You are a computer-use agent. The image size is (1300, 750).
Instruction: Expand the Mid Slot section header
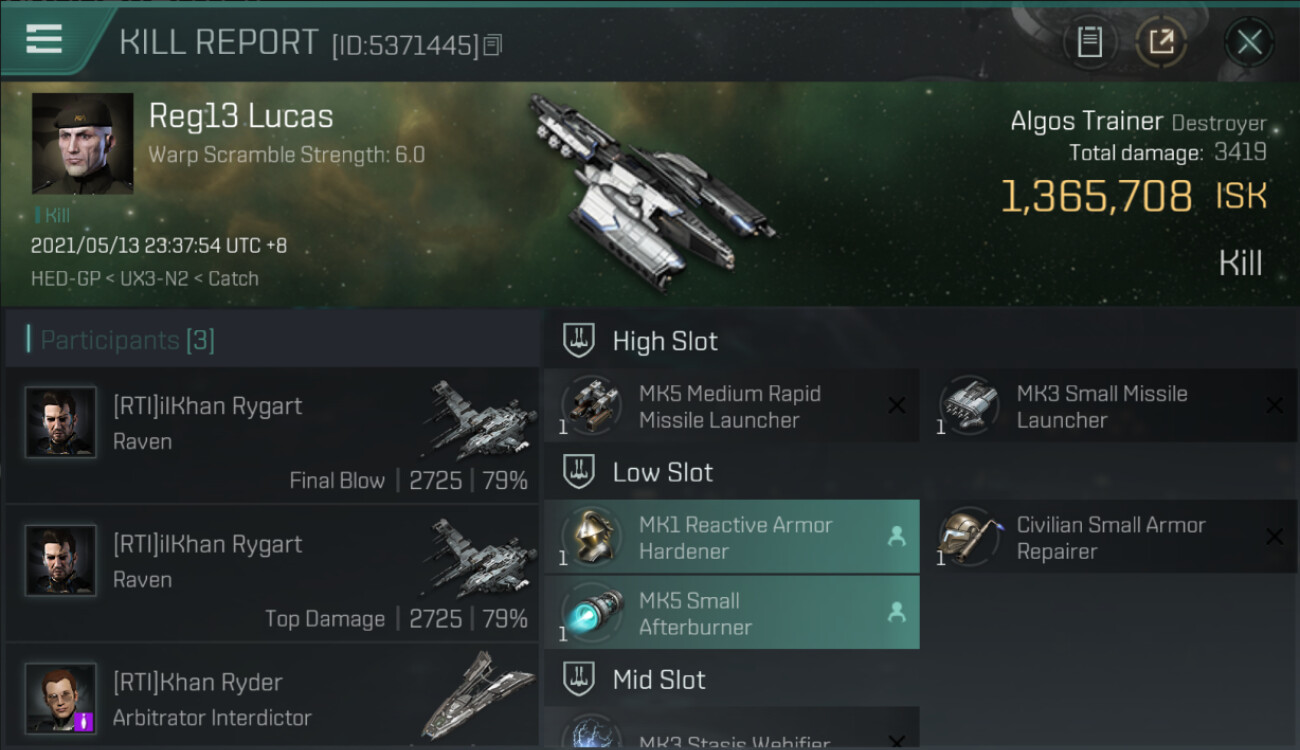coord(920,680)
